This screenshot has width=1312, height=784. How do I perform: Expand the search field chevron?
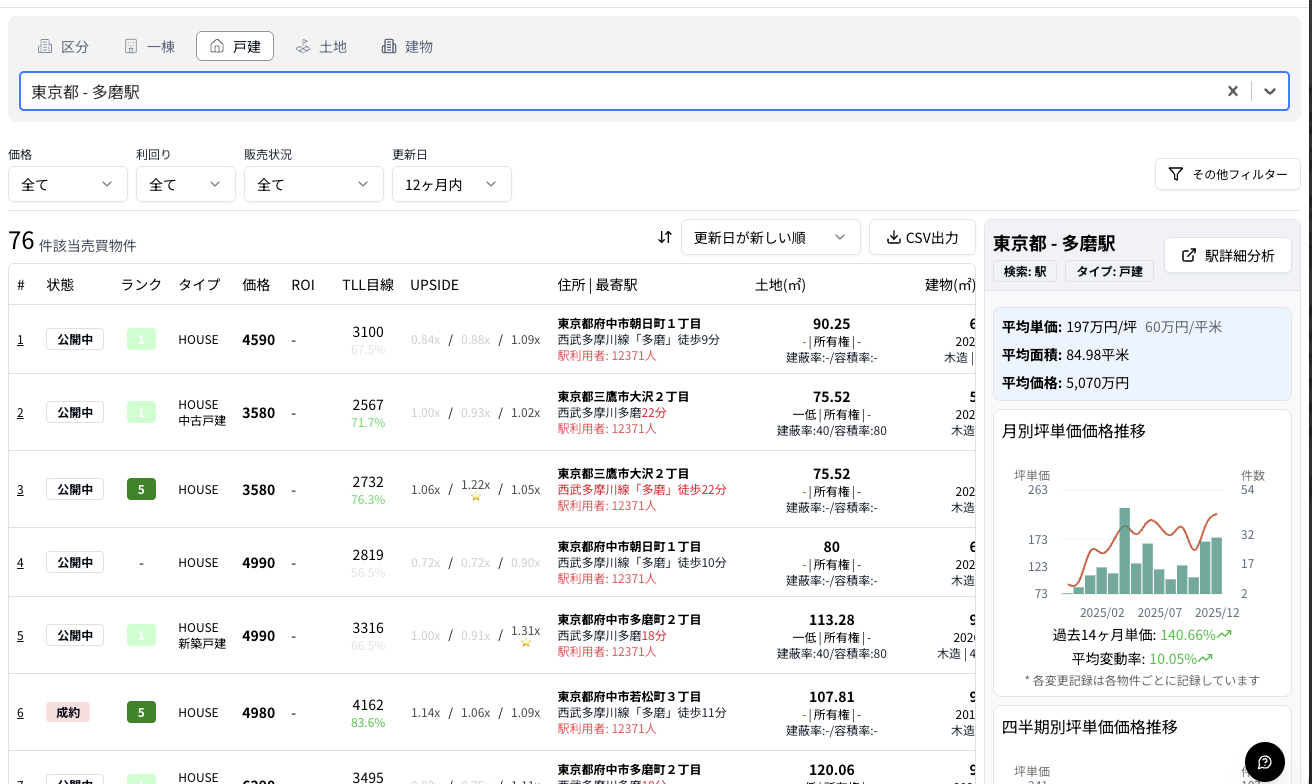(1270, 91)
